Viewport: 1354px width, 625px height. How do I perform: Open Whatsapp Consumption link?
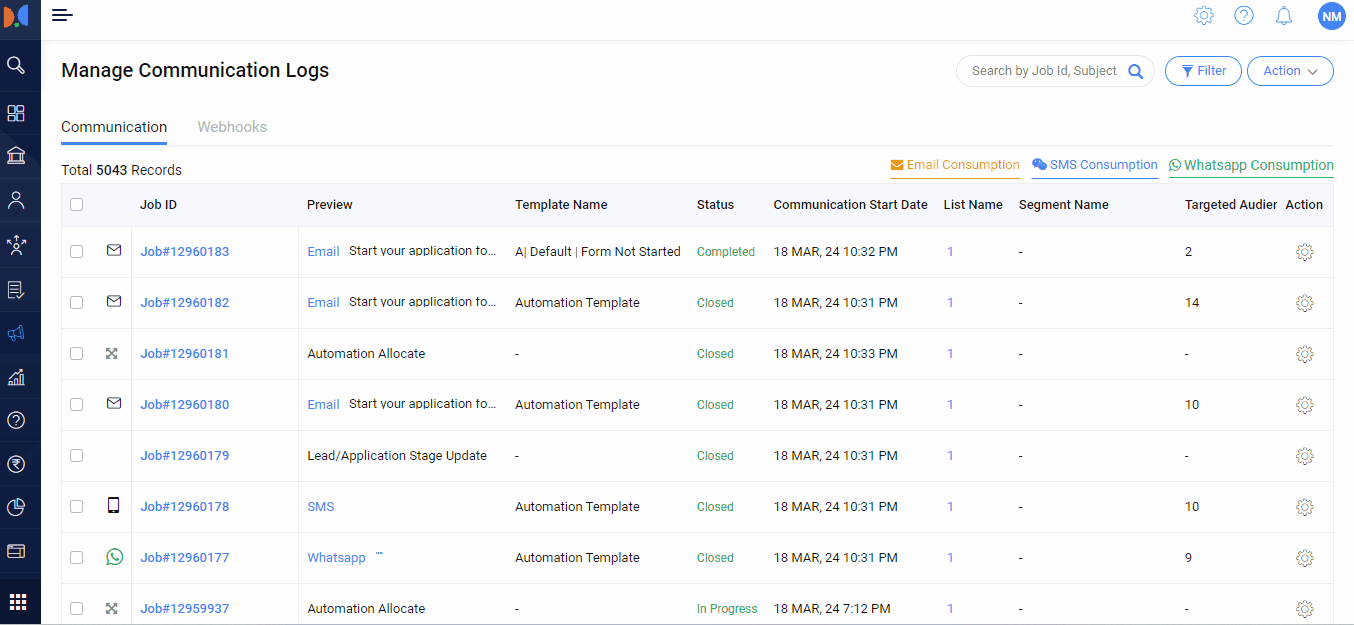click(x=1251, y=165)
